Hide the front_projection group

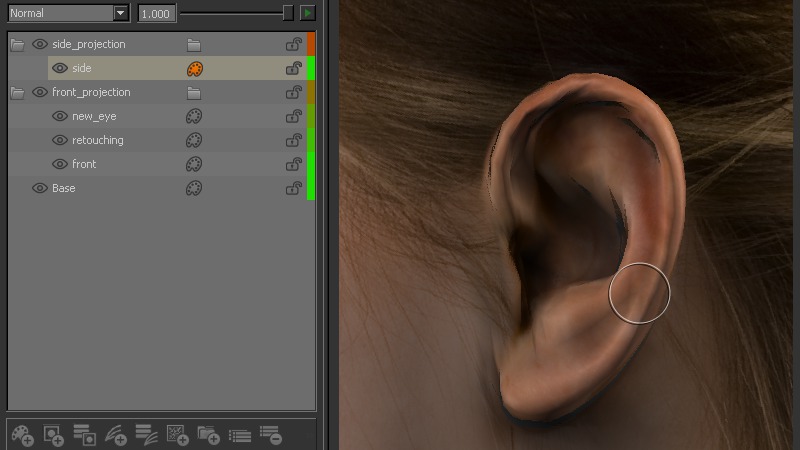(39, 92)
